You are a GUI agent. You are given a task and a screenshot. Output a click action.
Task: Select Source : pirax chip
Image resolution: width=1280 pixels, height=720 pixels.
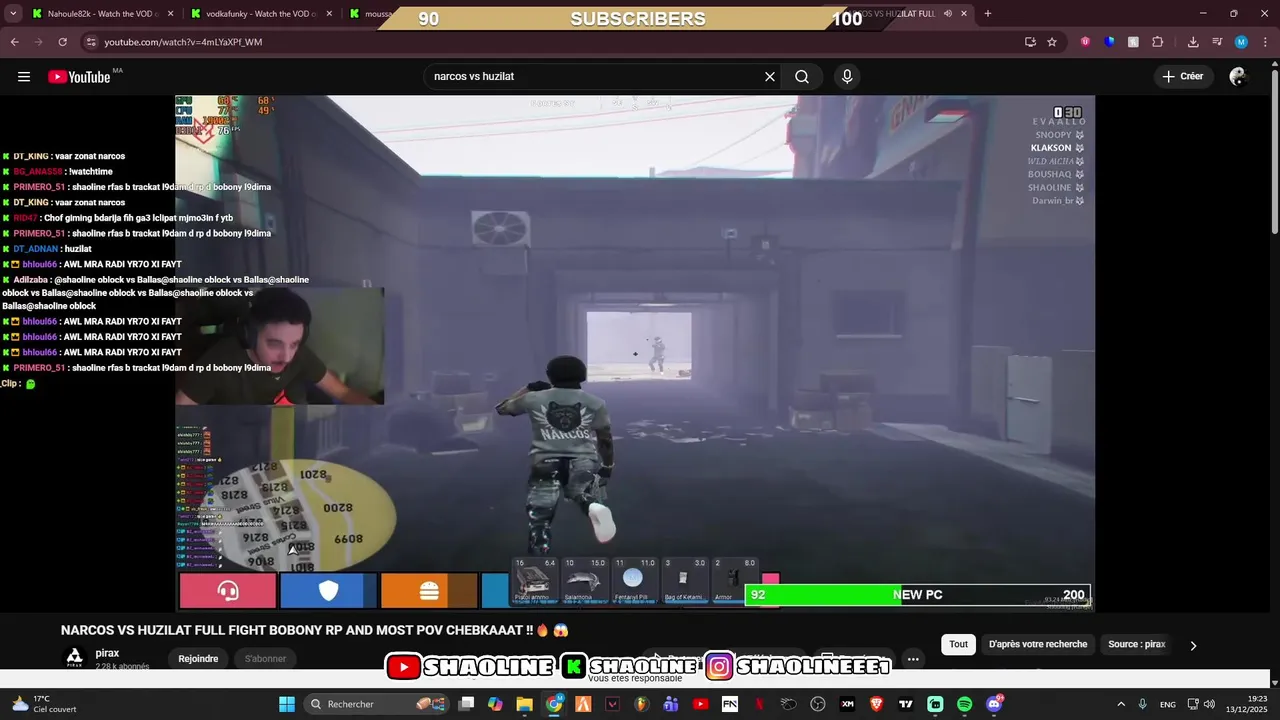click(x=1137, y=644)
